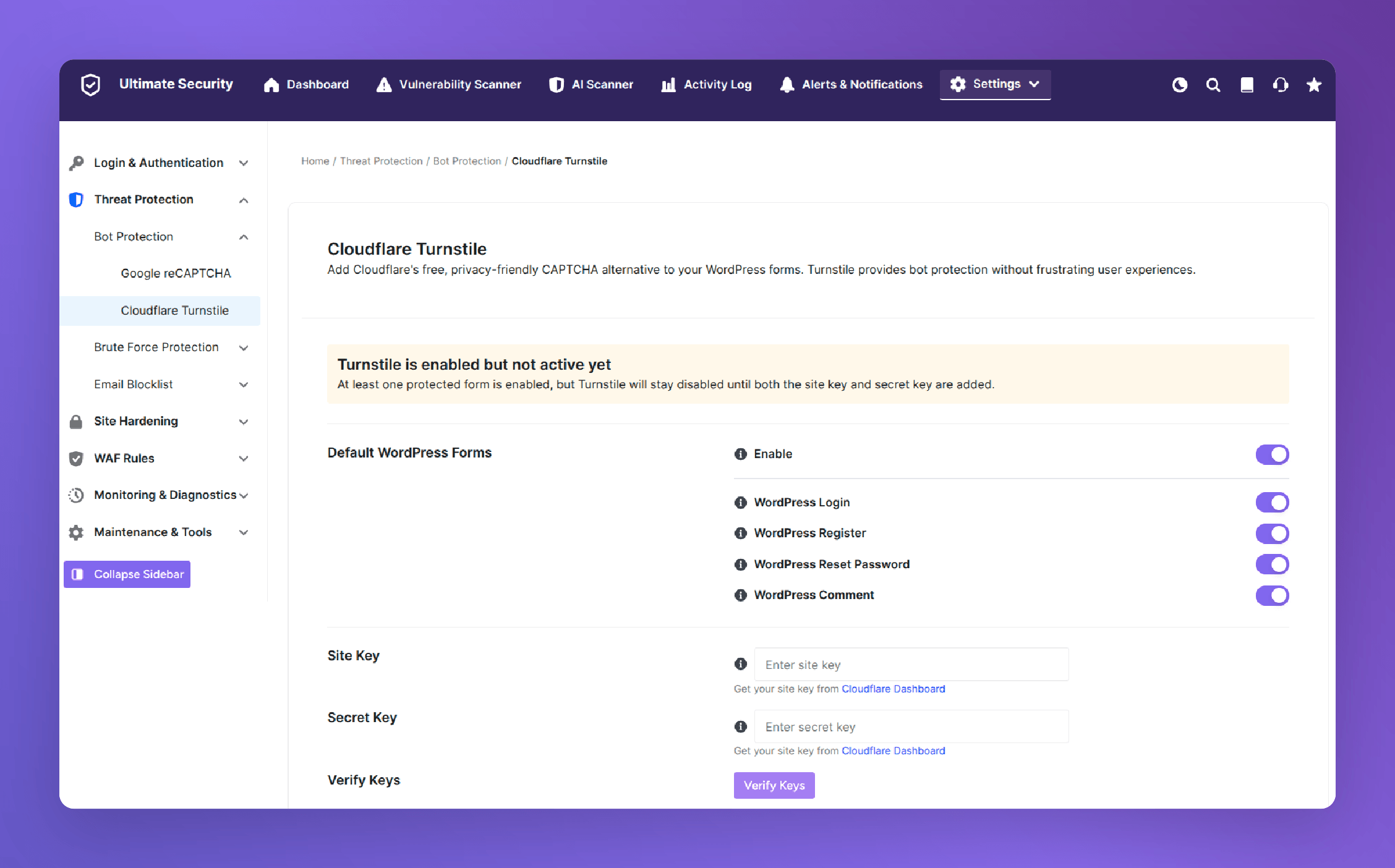Expand the Login & Authentication section chevron
Viewport: 1395px width, 868px height.
pos(244,163)
